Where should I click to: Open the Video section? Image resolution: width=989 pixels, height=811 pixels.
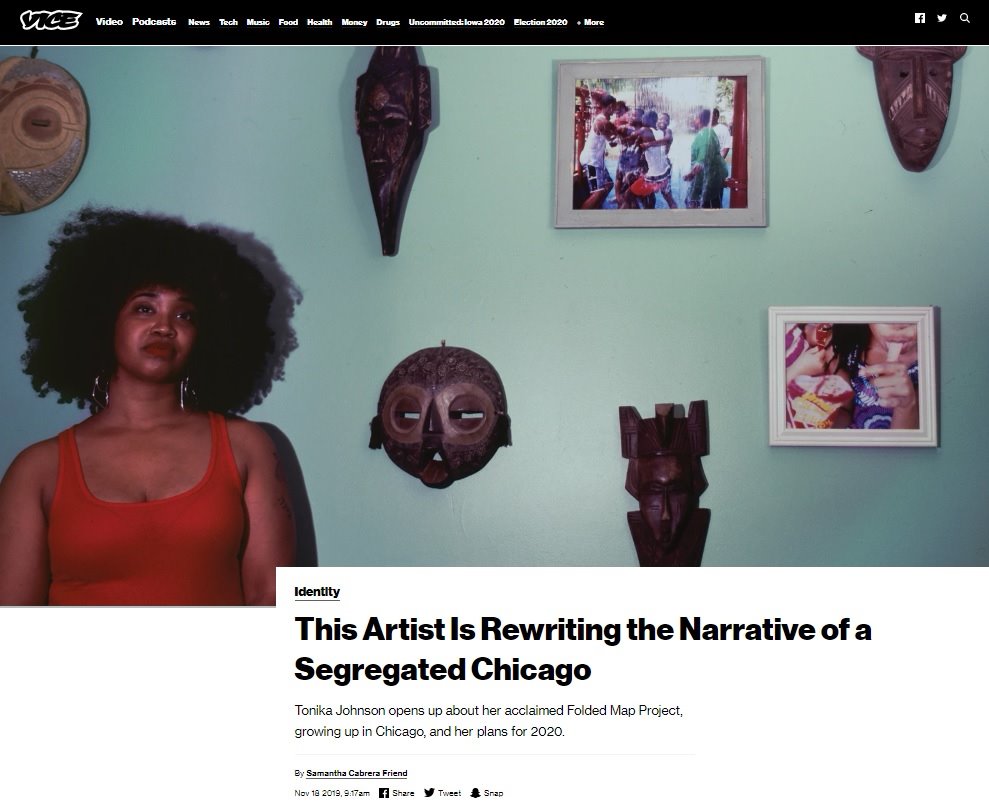tap(109, 21)
